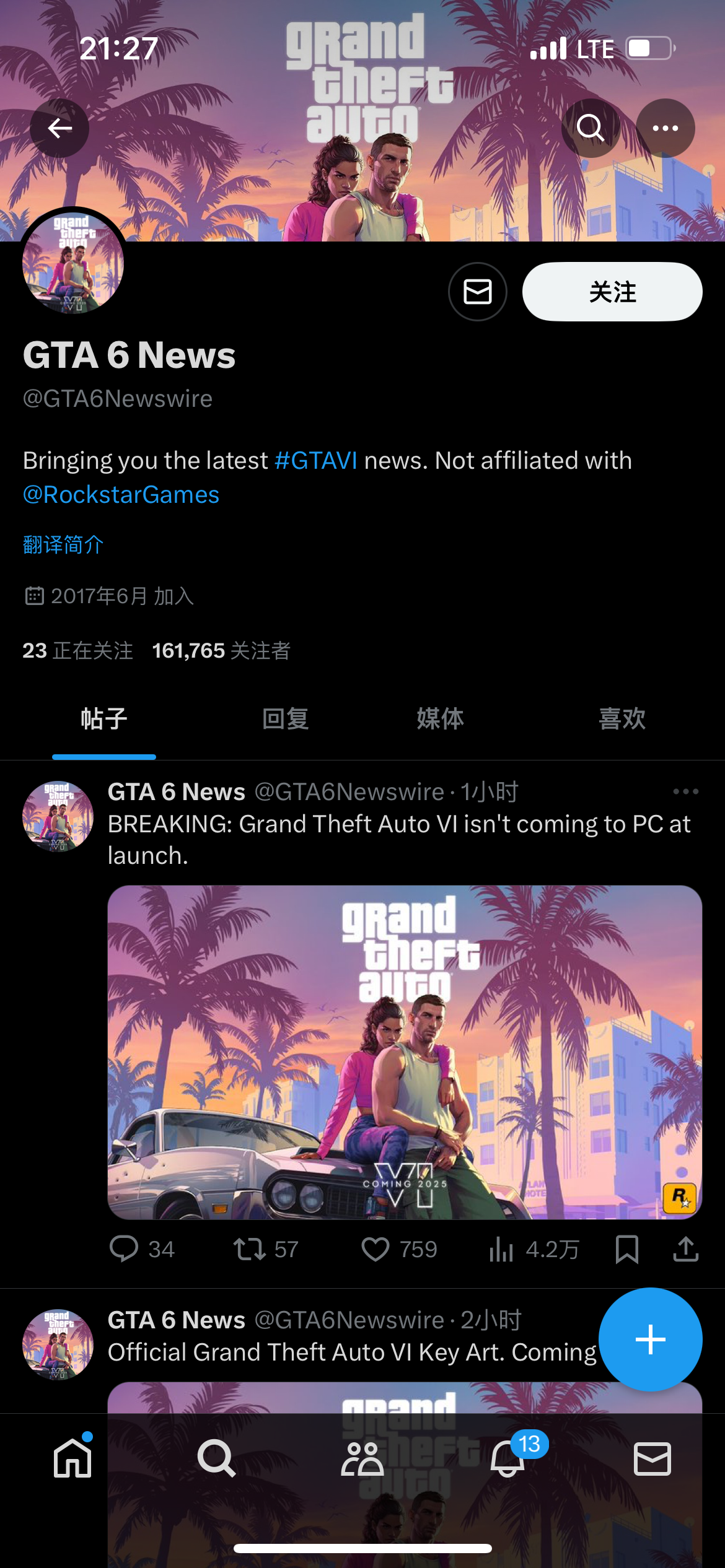
Task: Open the three-dot profile options menu
Action: (666, 128)
